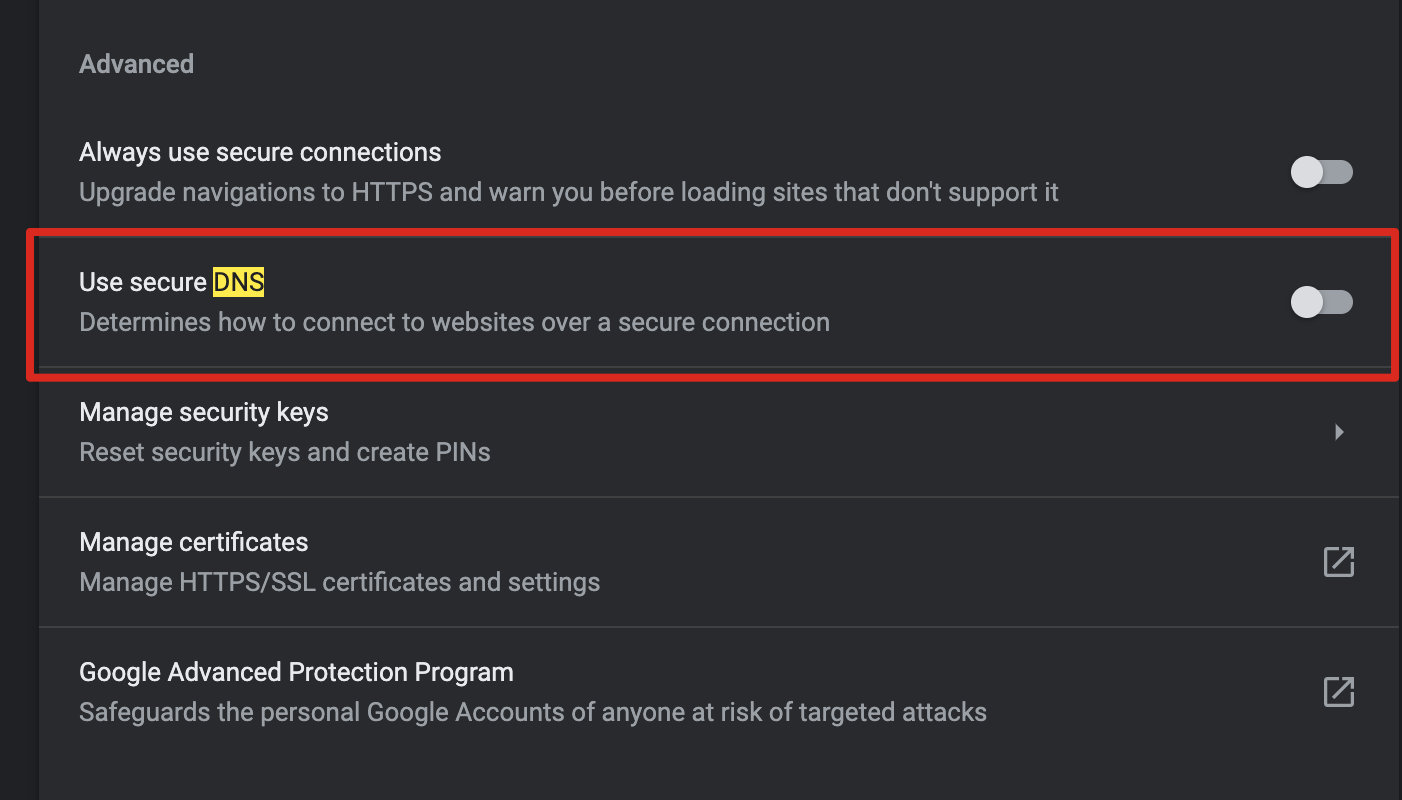Click the Always use secure connections title
Image resolution: width=1402 pixels, height=800 pixels.
pos(260,152)
